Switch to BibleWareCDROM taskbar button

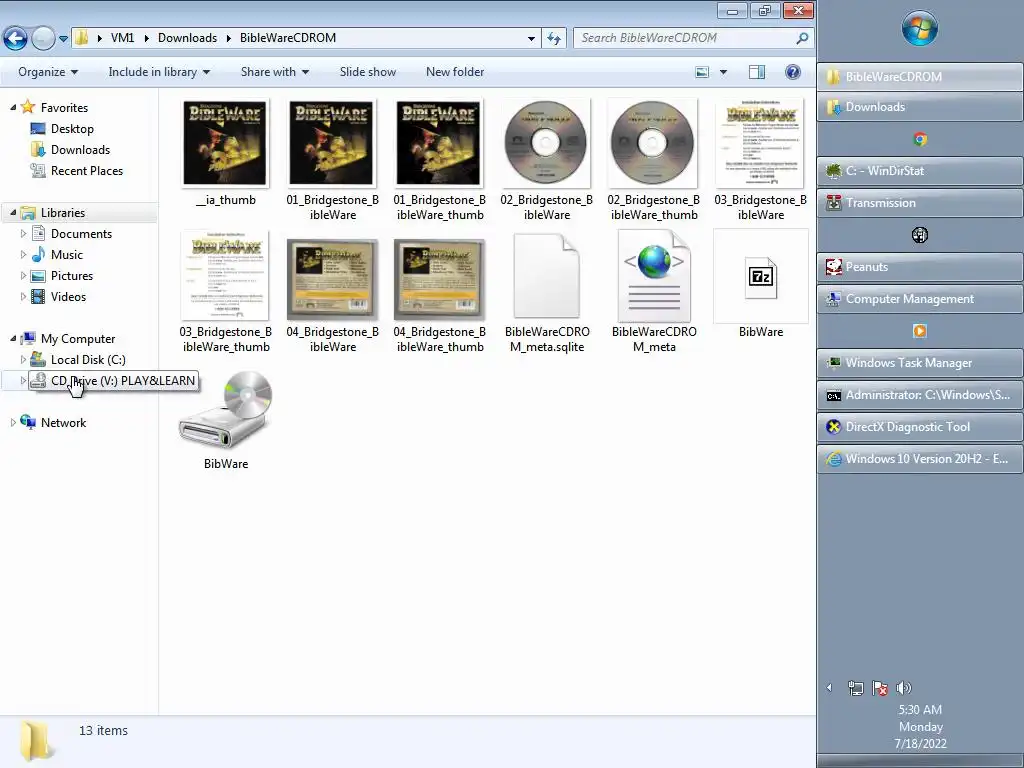(920, 76)
